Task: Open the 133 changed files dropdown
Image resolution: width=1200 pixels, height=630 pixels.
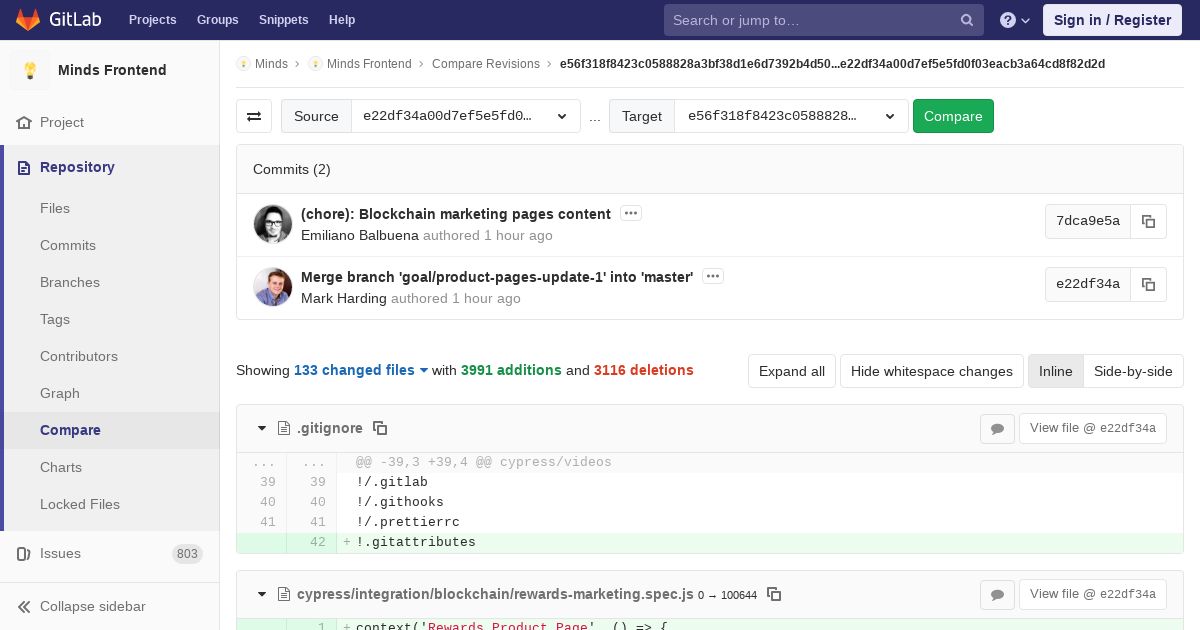Action: coord(361,370)
